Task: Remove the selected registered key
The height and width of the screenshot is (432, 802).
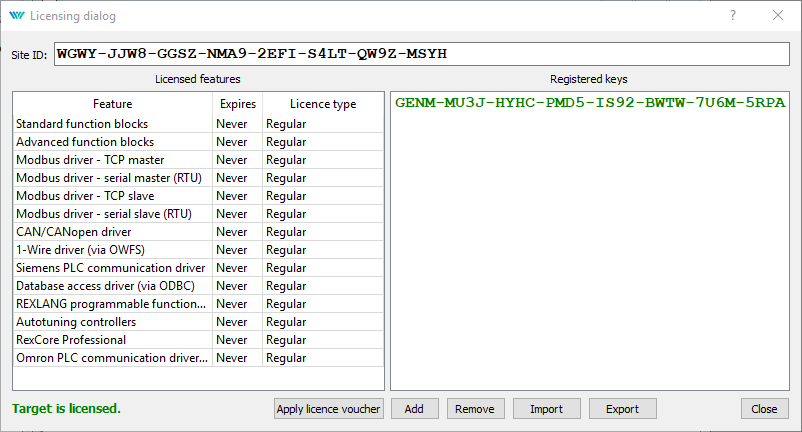Action: point(475,409)
